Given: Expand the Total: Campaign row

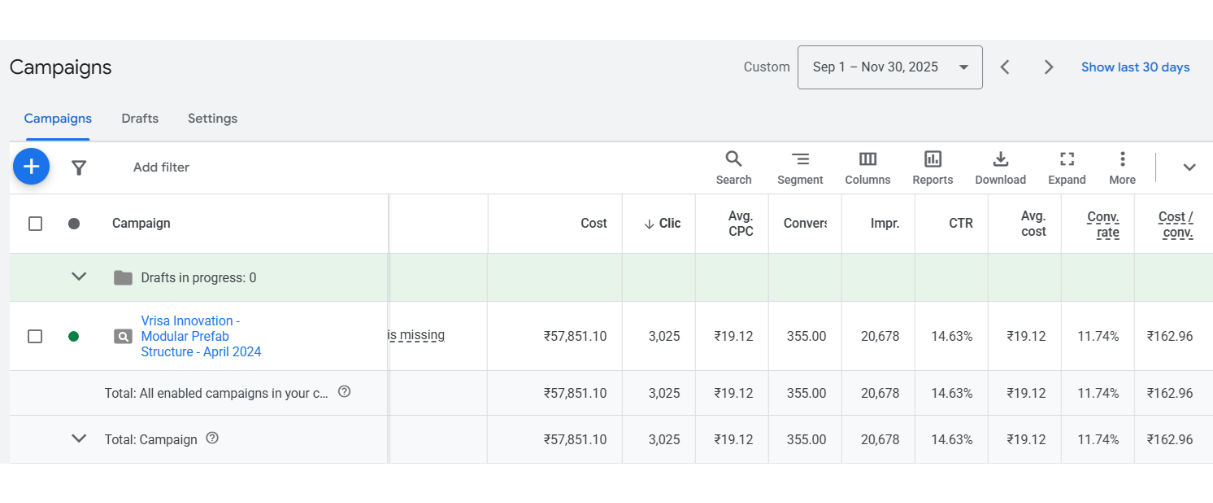Looking at the screenshot, I should [x=79, y=438].
